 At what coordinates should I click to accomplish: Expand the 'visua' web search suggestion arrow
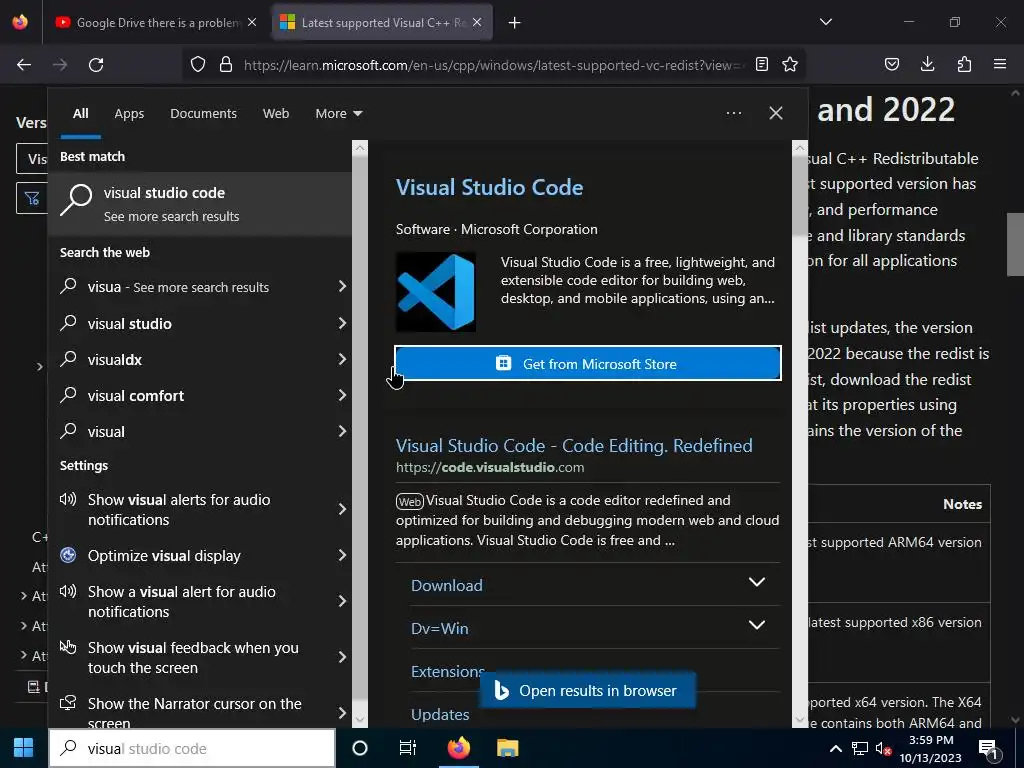tap(342, 286)
